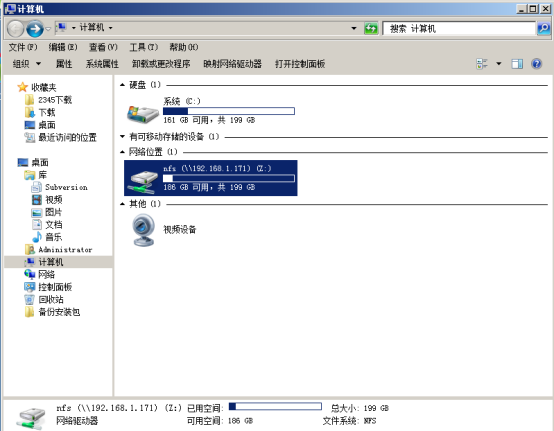Click 161 GB 可用, 共 199 GB text
Viewport: 554px width, 431px height.
[209, 120]
